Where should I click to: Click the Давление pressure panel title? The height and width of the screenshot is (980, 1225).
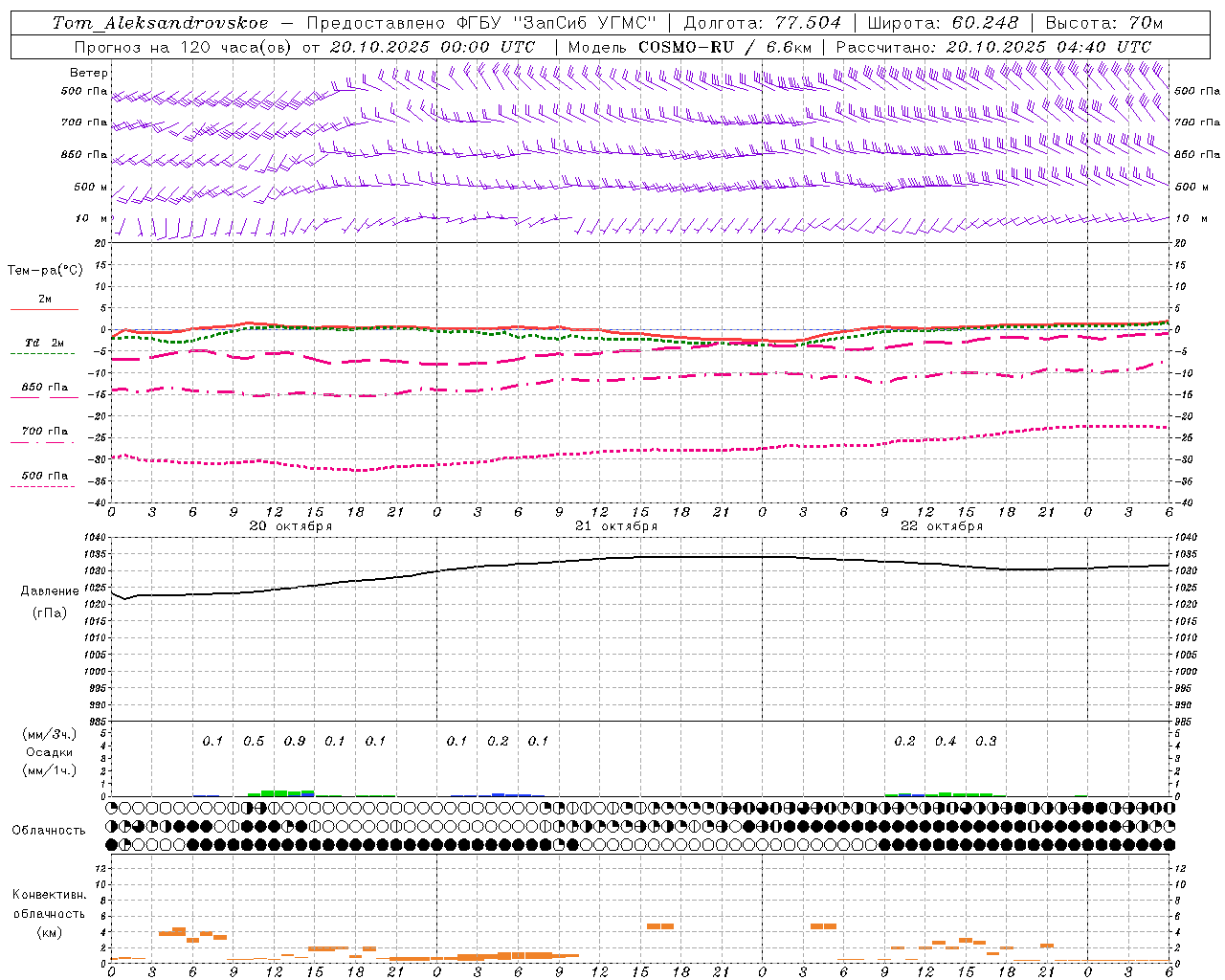click(x=50, y=591)
